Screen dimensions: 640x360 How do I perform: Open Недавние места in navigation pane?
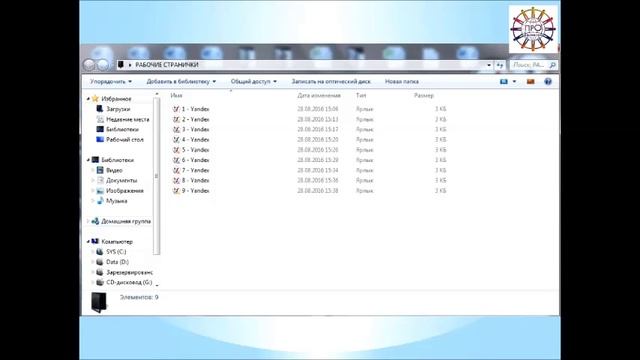tap(128, 119)
